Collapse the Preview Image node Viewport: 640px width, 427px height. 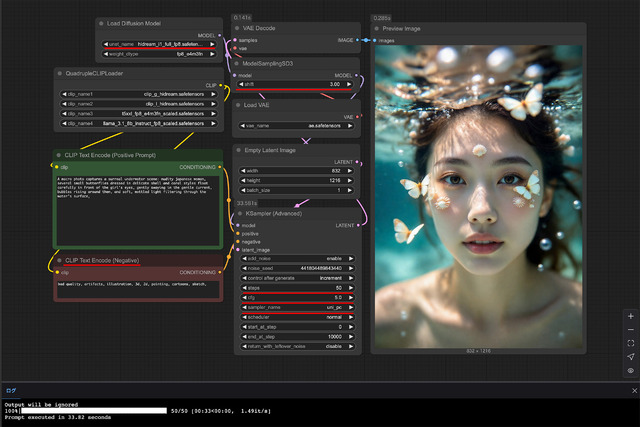(x=379, y=29)
